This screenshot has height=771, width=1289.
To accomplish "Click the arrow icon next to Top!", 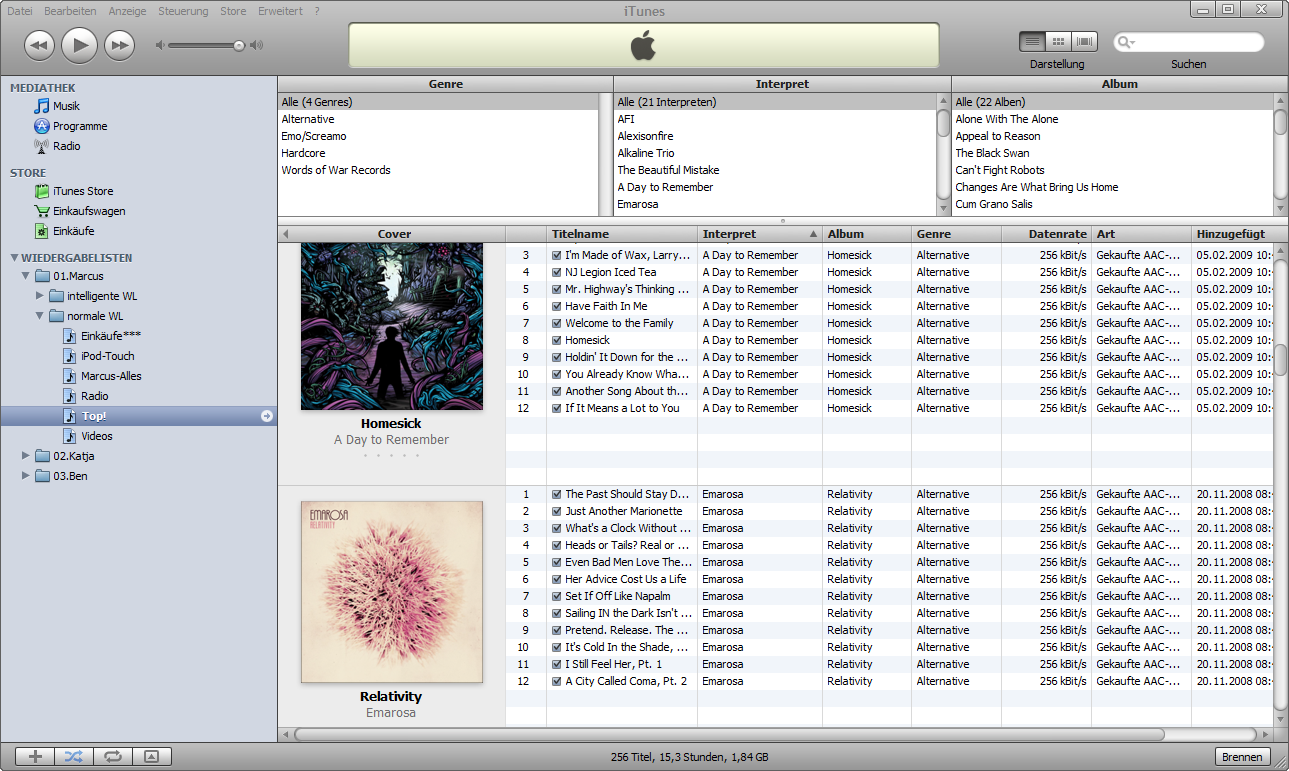I will [x=267, y=416].
